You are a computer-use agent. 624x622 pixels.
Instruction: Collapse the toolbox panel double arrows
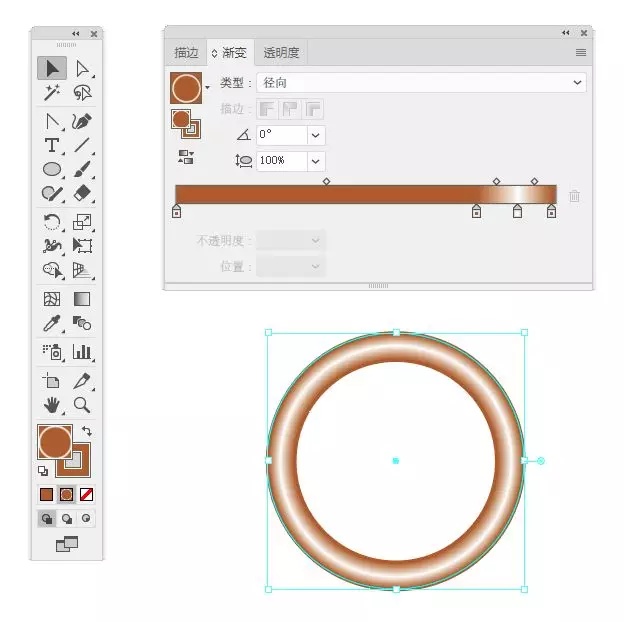[76, 34]
